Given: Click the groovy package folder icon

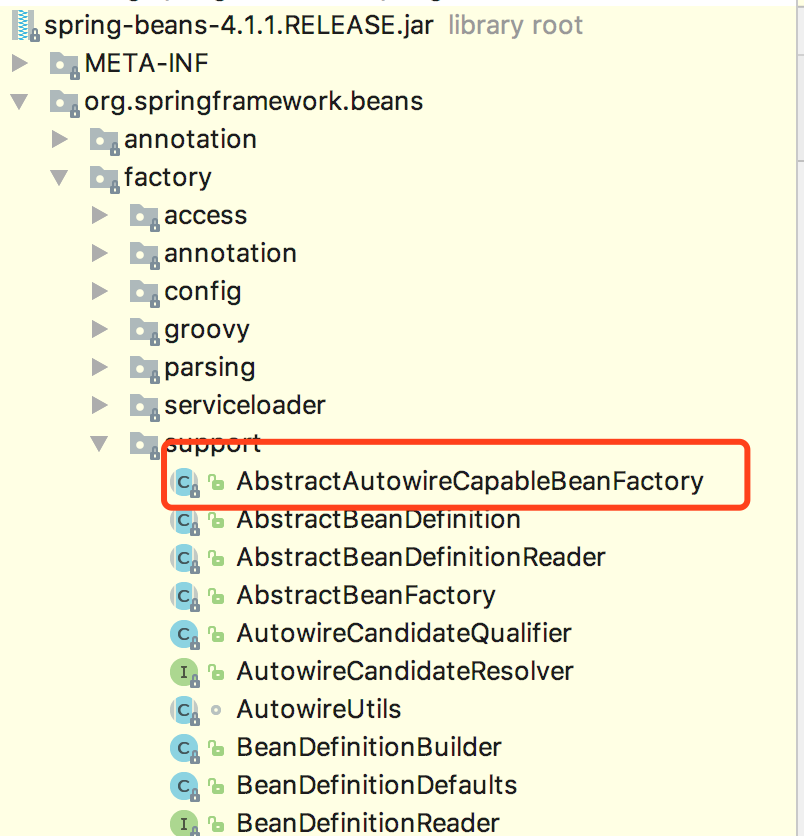Looking at the screenshot, I should (x=144, y=331).
